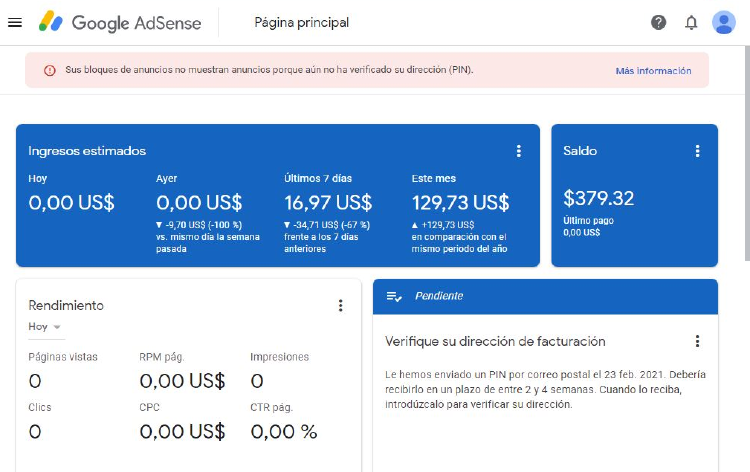Screen dimensions: 750x472
Task: Select the Este mes 129,73 US$ value
Action: 460,203
